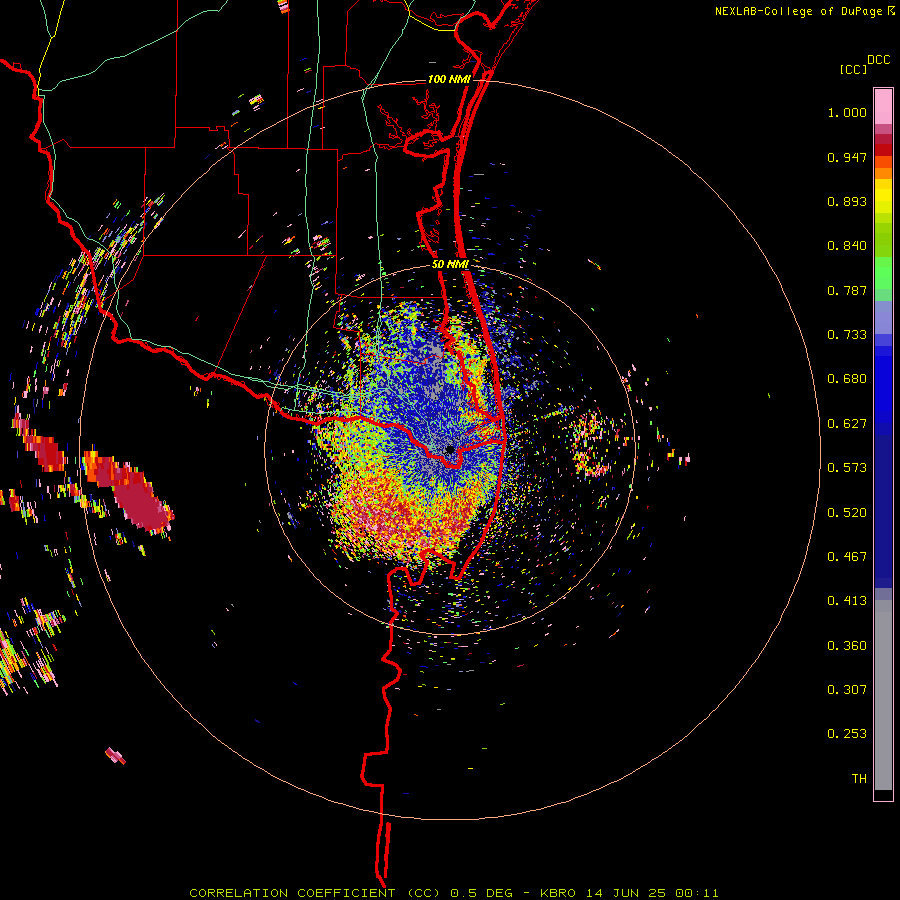Pick the dark navy segment of the color bar

[883, 511]
